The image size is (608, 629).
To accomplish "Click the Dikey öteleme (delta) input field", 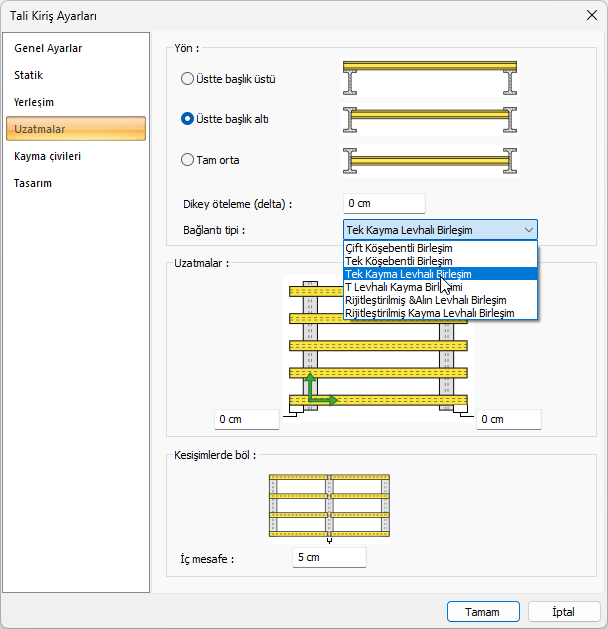I will 384,204.
